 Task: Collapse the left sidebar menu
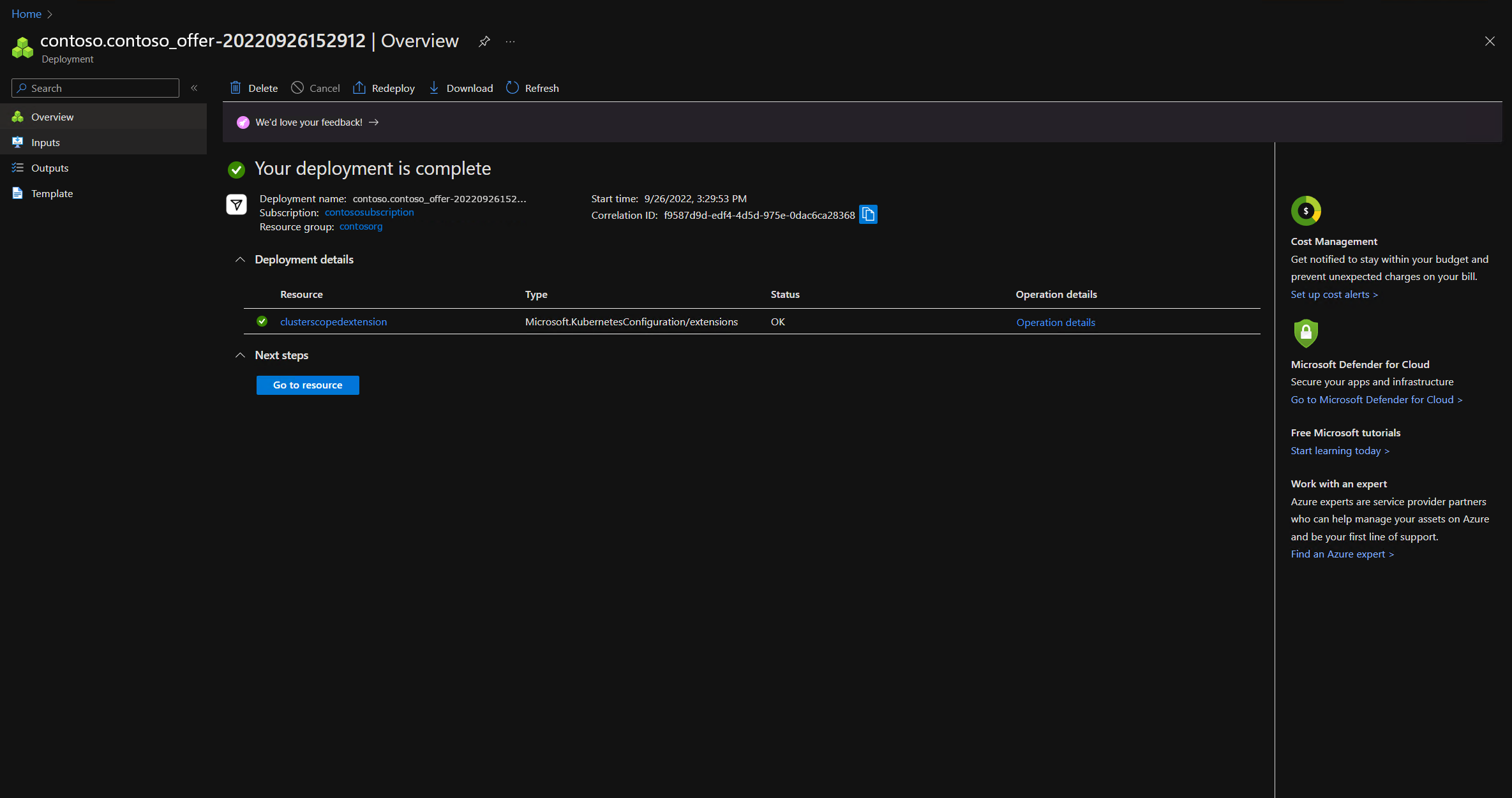coord(194,88)
